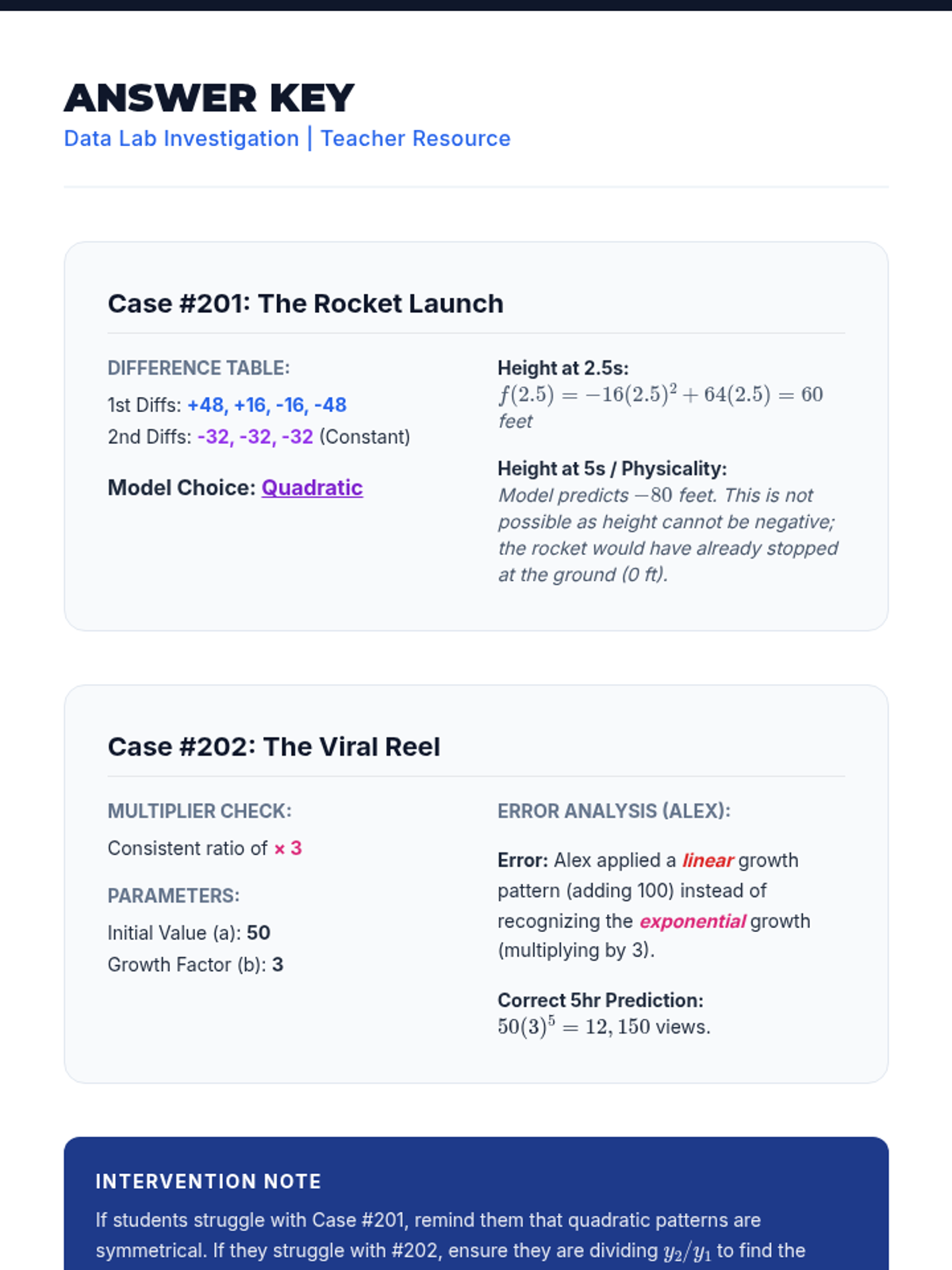Click the Teacher Resource subtitle text
This screenshot has width=952, height=1270.
coord(416,138)
